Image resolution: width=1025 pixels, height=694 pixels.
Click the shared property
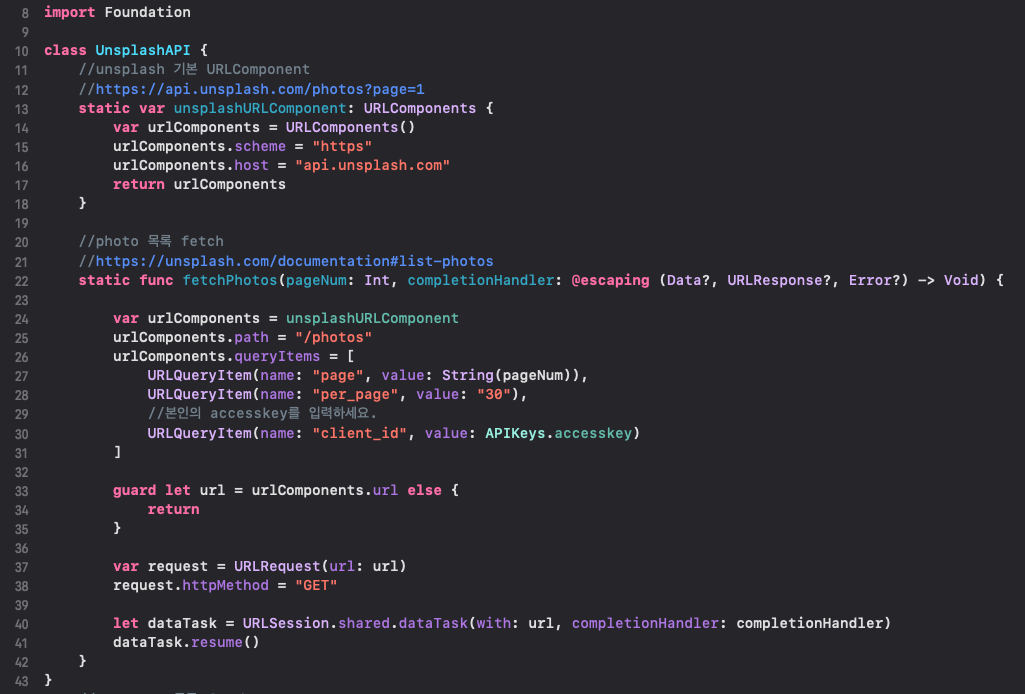[x=363, y=623]
